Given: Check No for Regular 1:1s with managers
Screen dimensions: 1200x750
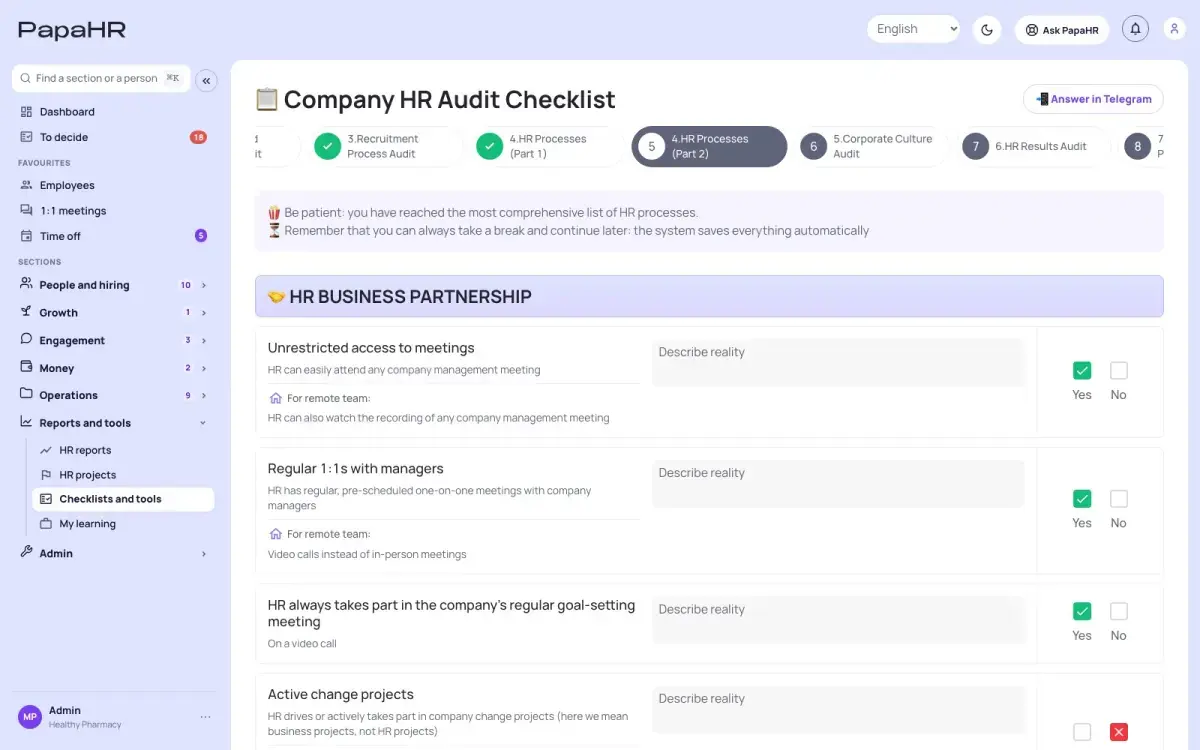Looking at the screenshot, I should point(1119,499).
